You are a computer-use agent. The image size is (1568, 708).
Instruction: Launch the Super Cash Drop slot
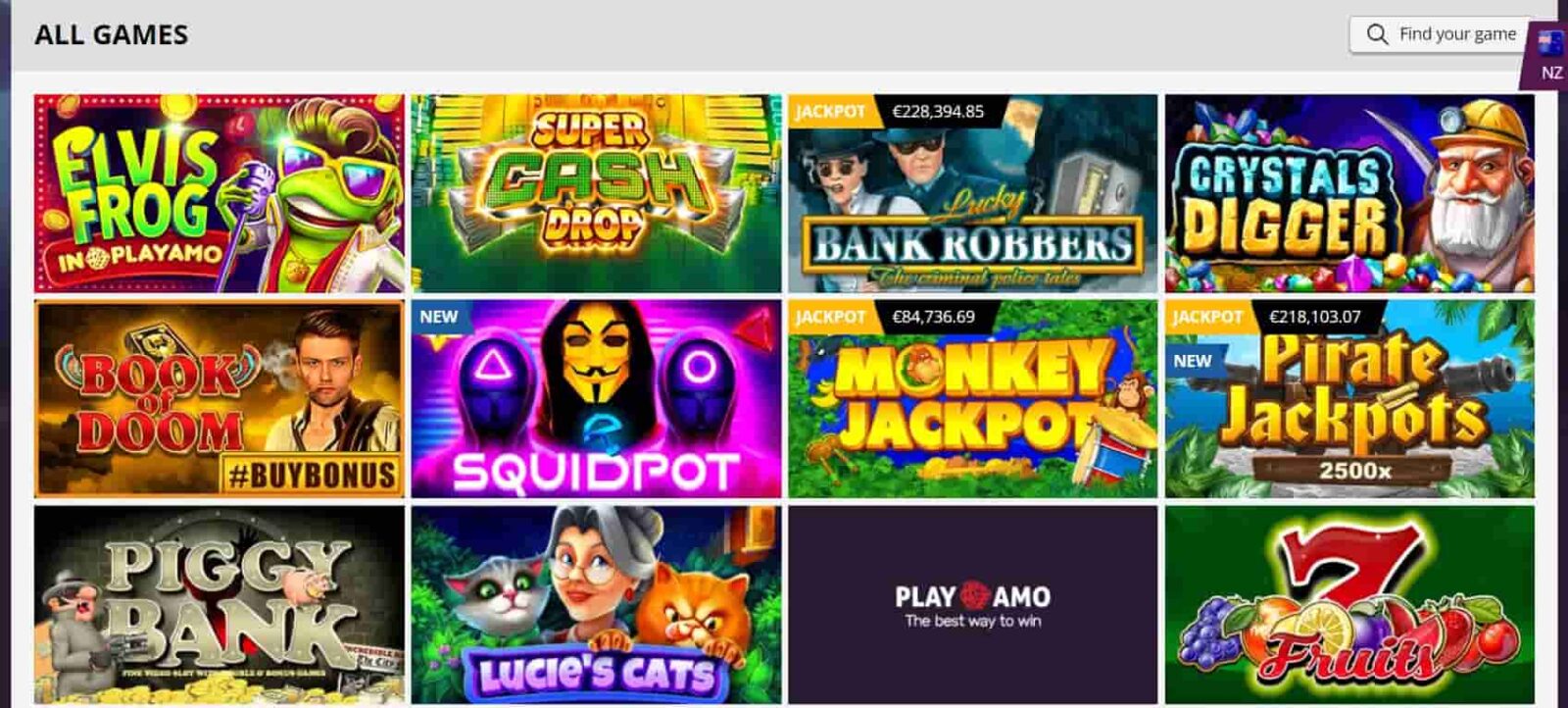[x=596, y=193]
